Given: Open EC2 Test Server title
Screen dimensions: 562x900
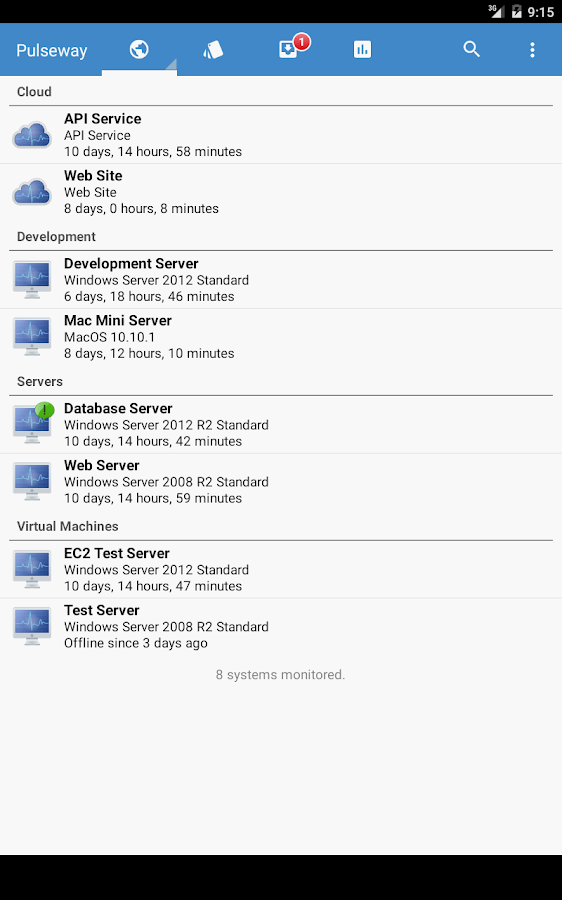Looking at the screenshot, I should pyautogui.click(x=117, y=553).
